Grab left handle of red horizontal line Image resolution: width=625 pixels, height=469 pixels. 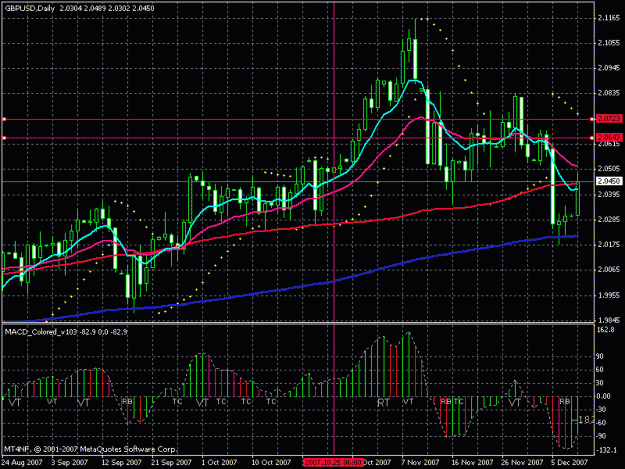tap(4, 119)
